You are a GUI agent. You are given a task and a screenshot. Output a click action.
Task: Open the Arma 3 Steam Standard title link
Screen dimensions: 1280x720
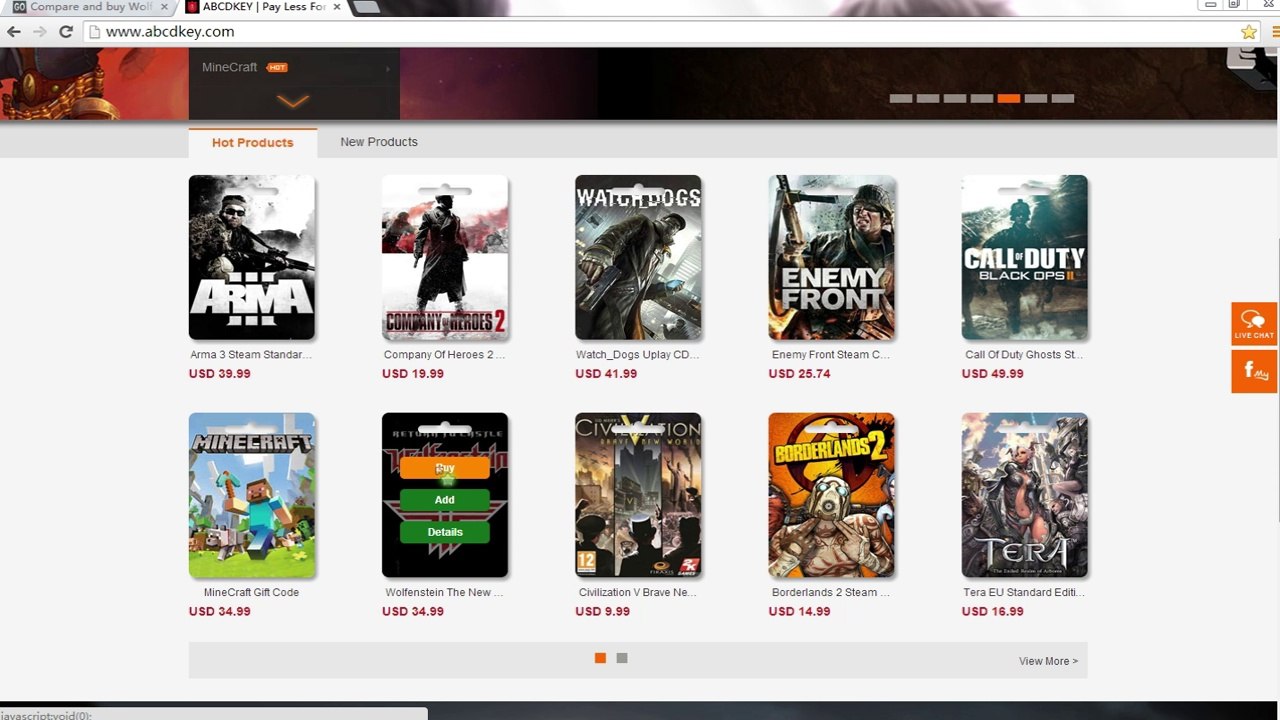tap(251, 355)
